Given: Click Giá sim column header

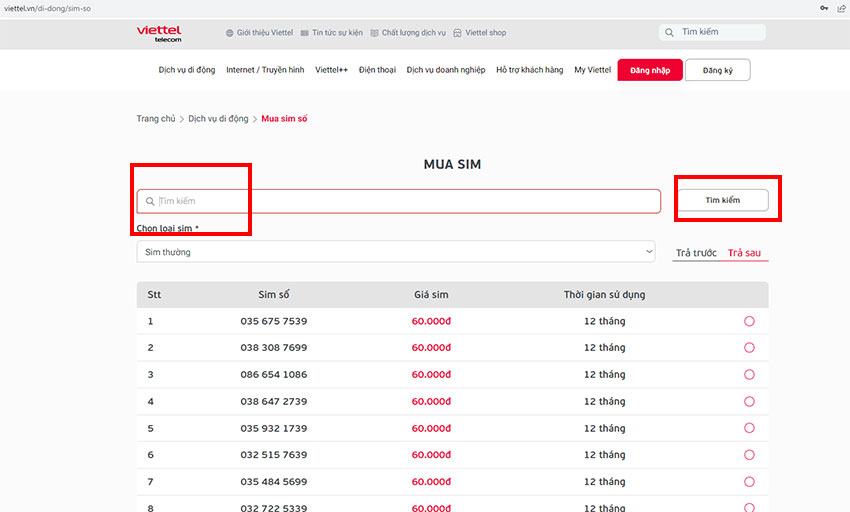Looking at the screenshot, I should coord(431,295).
